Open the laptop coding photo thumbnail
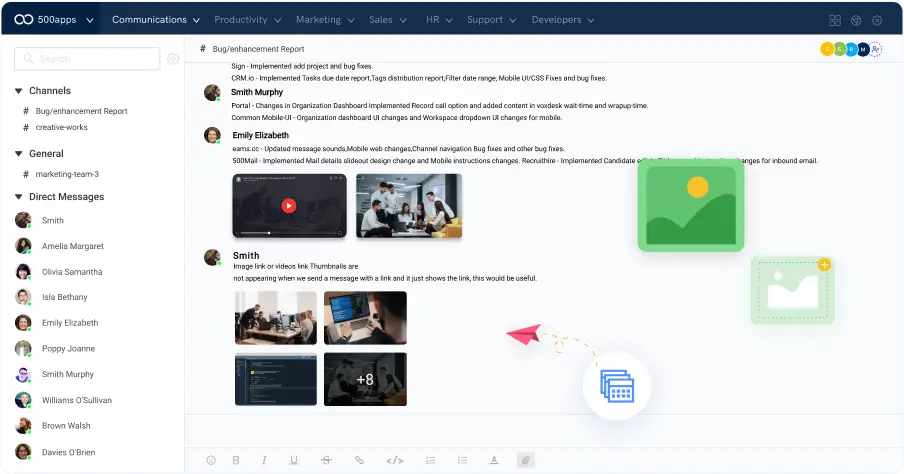904x474 pixels. [365, 318]
